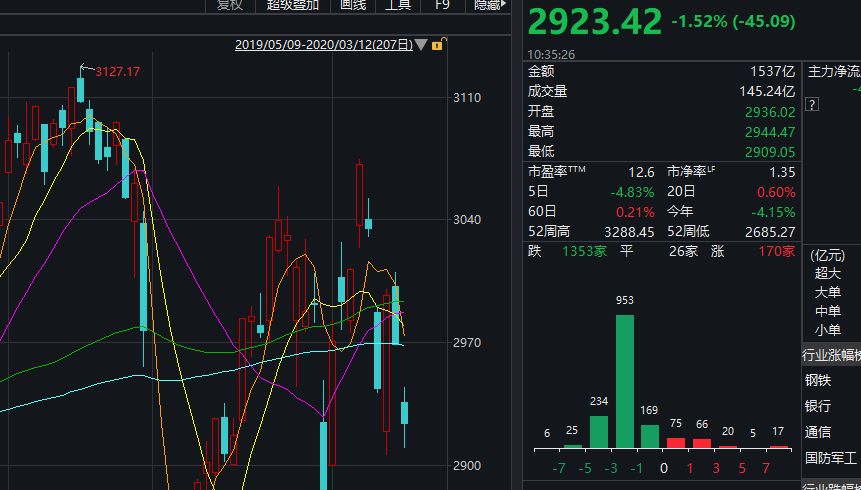Click the 2019/05/09-2020/03/12 date range link

324,44
